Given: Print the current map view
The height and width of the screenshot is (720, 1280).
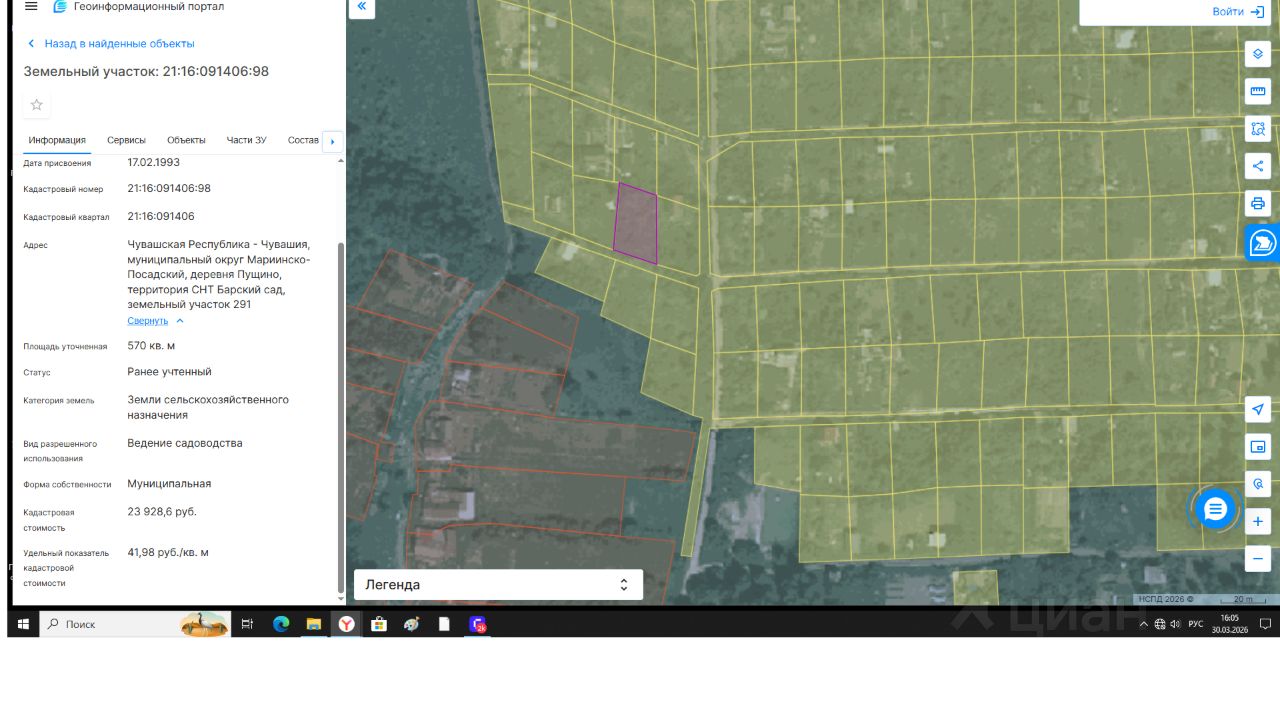Looking at the screenshot, I should click(1258, 204).
